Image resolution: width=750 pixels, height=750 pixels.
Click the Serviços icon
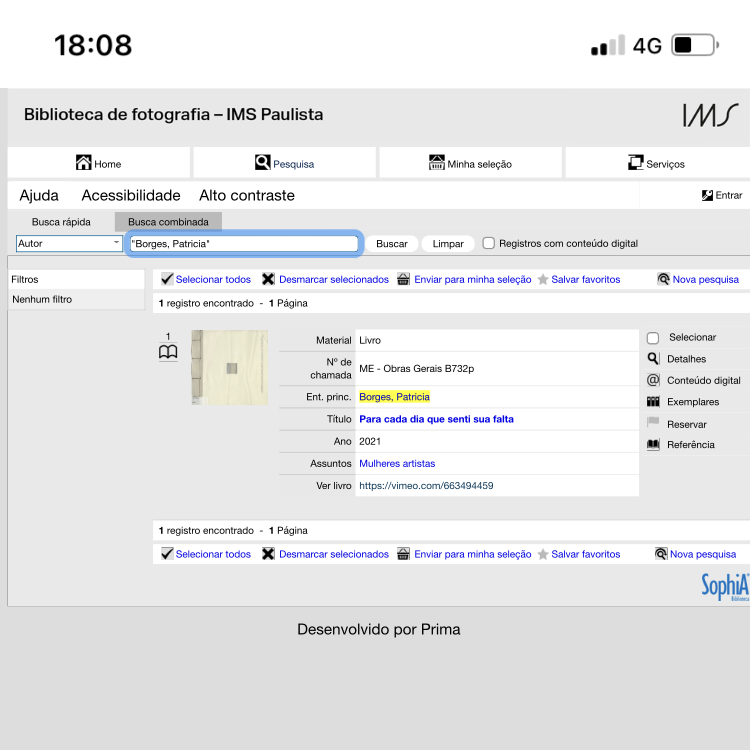click(x=636, y=163)
